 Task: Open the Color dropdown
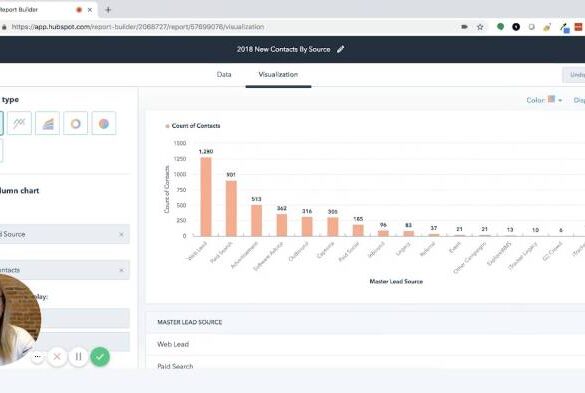point(544,100)
